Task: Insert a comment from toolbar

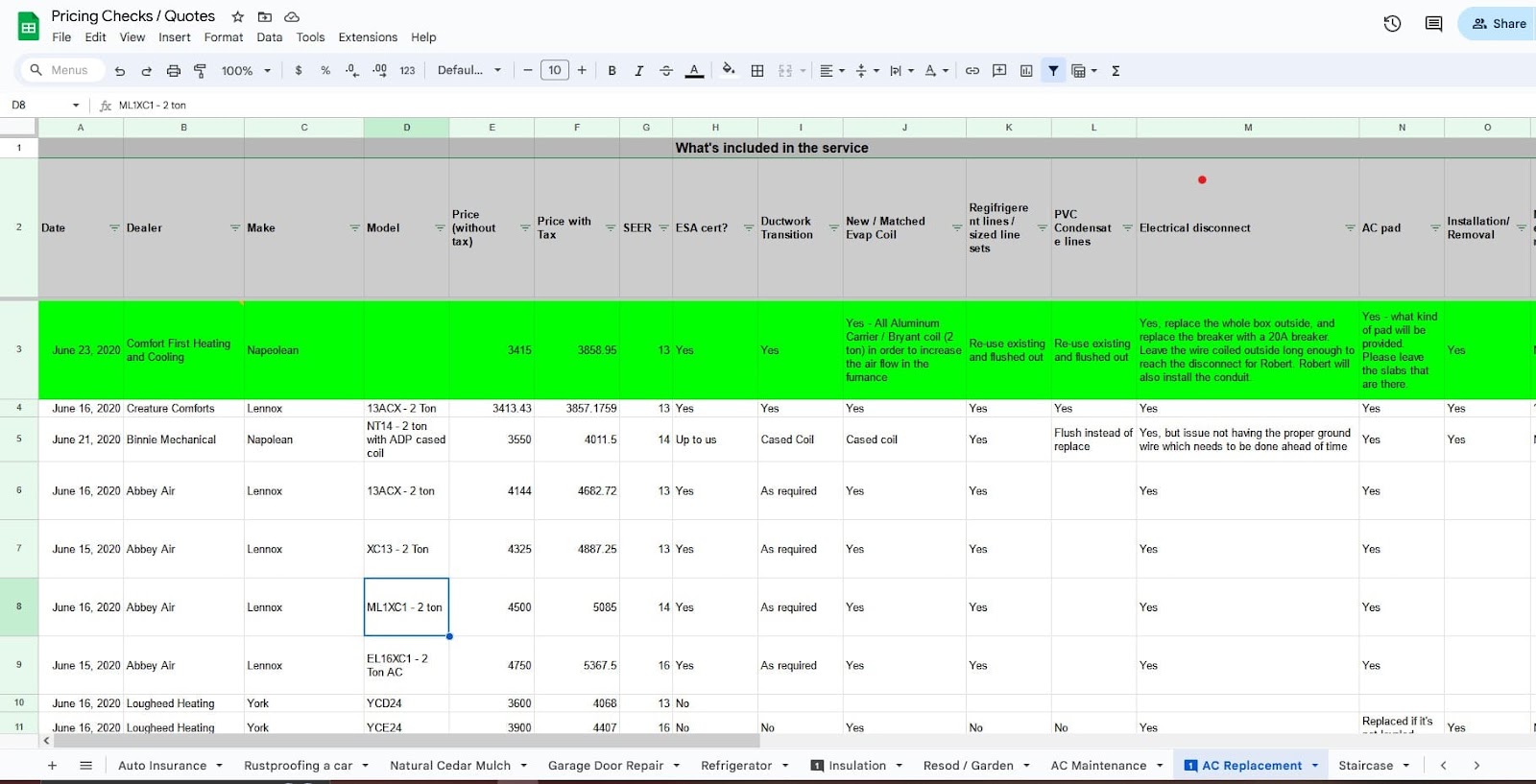Action: [999, 71]
